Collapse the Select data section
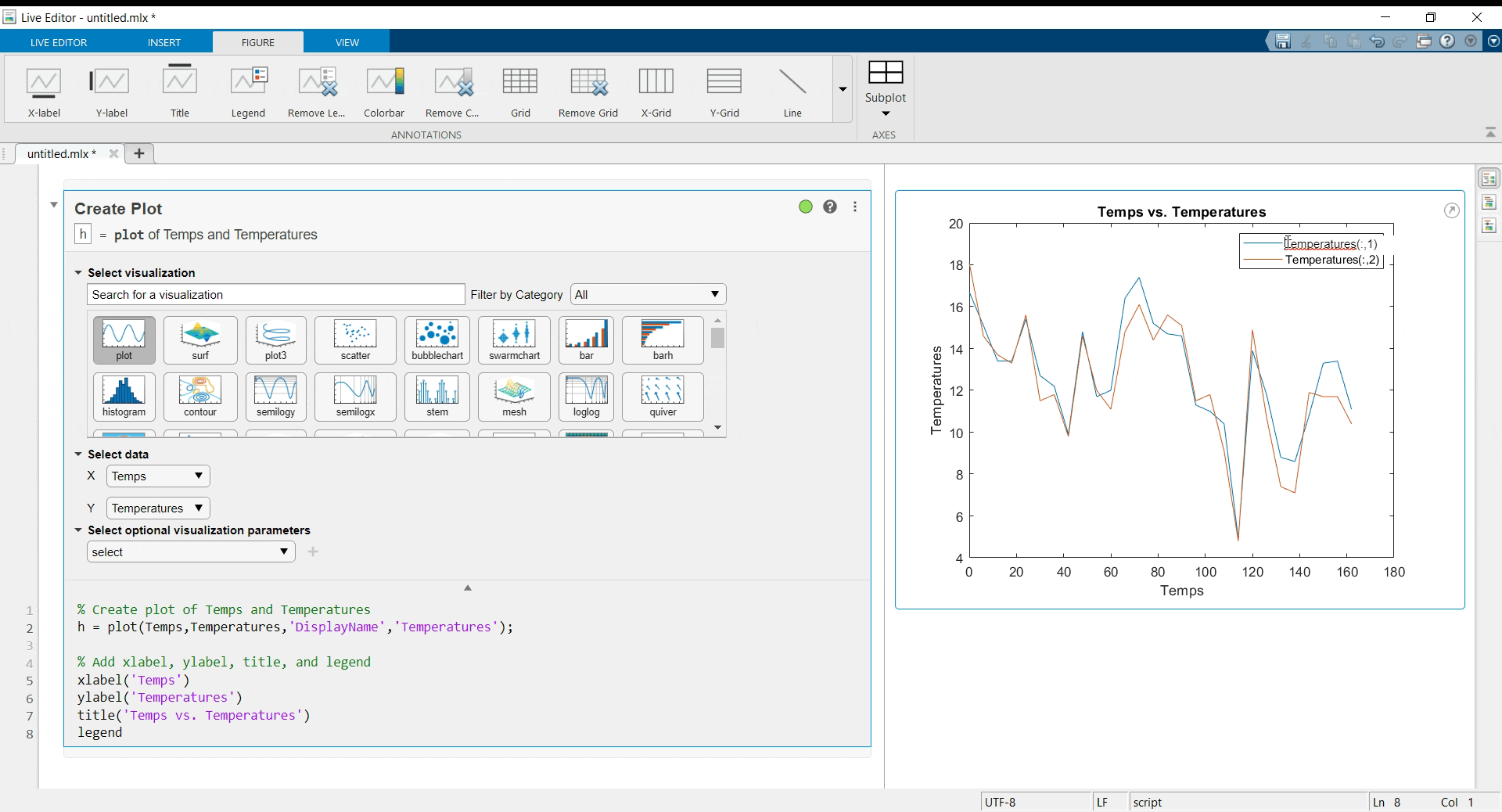 coord(78,455)
